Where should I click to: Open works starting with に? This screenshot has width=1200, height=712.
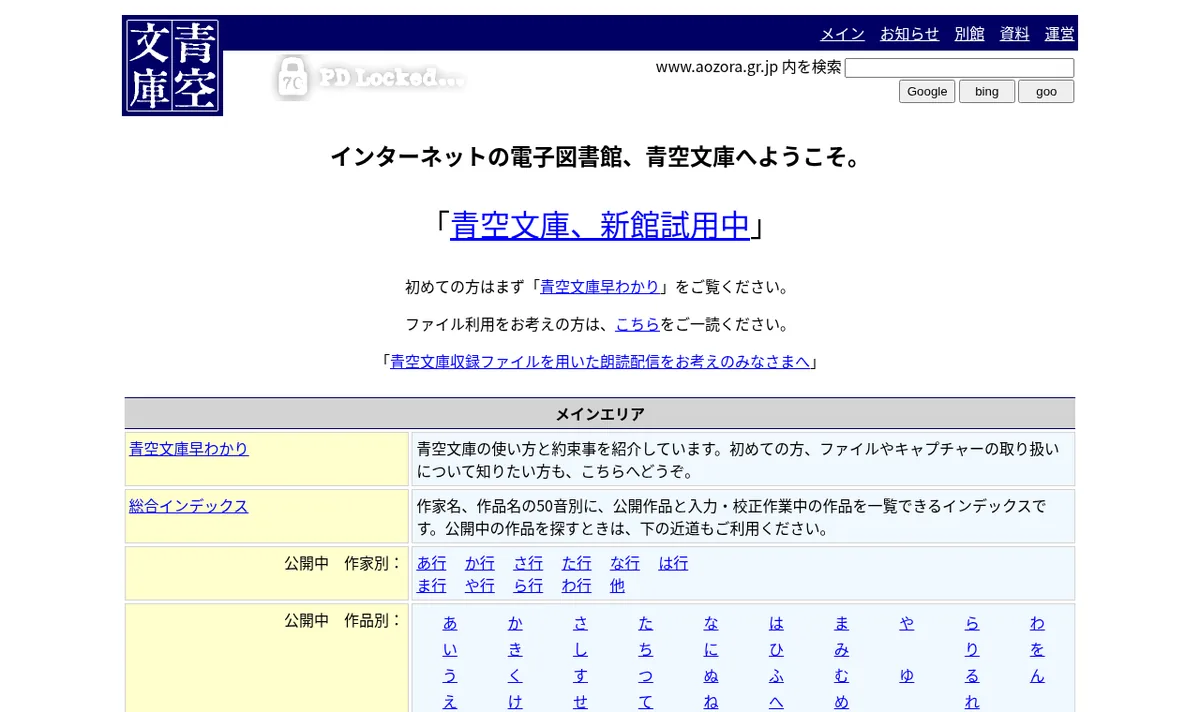(711, 649)
